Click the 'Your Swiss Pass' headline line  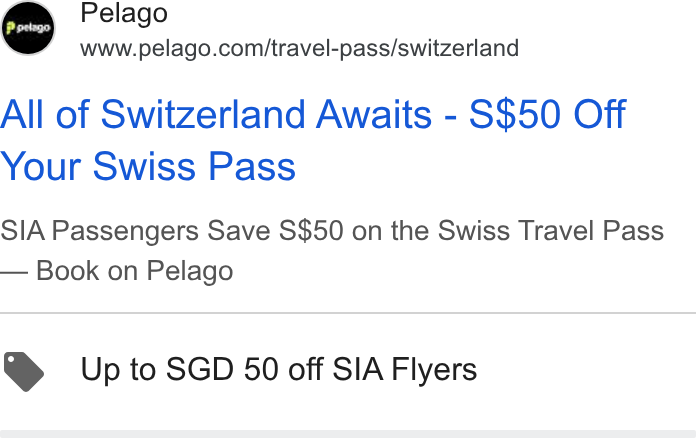coord(148,166)
